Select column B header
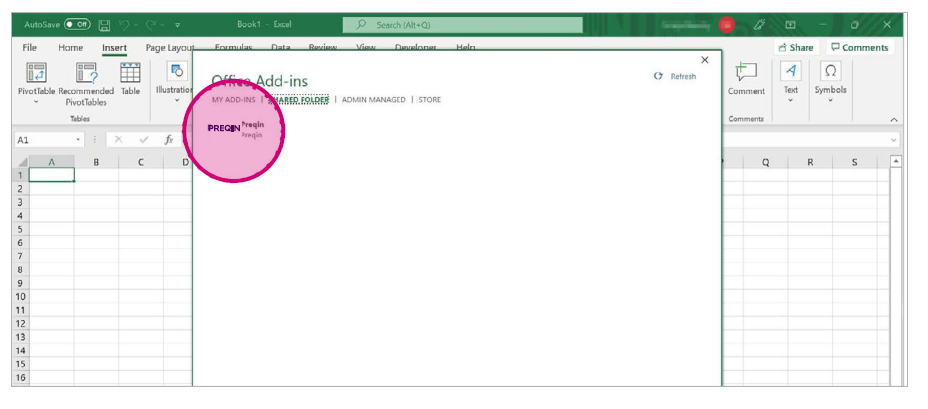The image size is (928, 409). [x=96, y=162]
